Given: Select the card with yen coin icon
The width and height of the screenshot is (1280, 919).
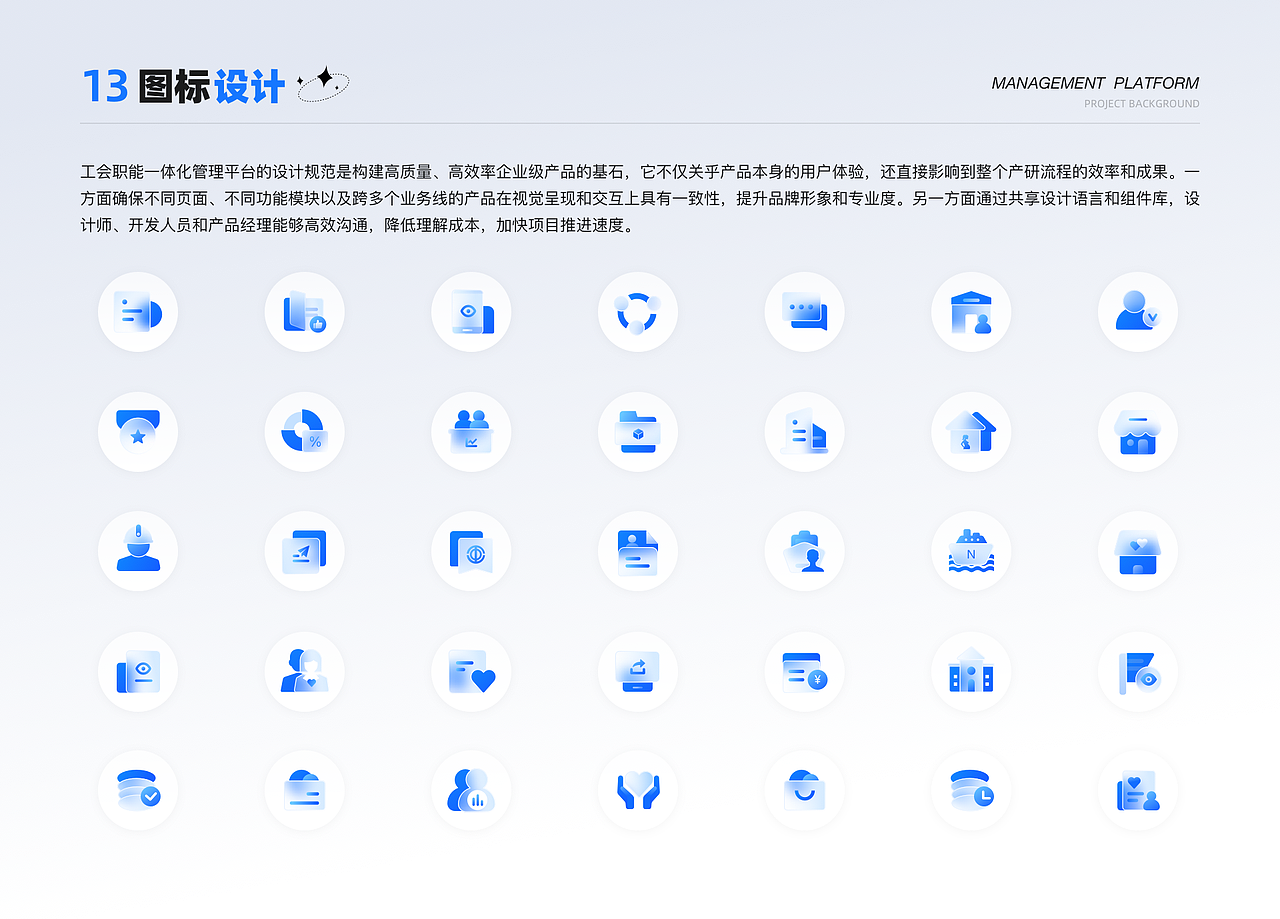Looking at the screenshot, I should pos(805,671).
